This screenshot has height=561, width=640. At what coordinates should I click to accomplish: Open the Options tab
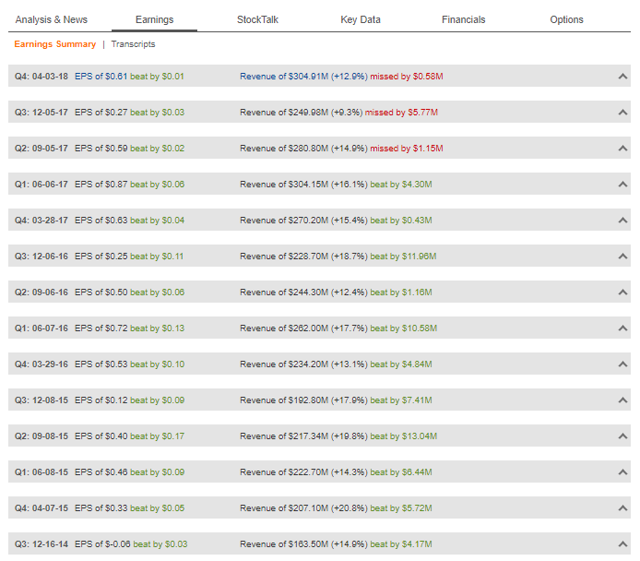(x=567, y=20)
